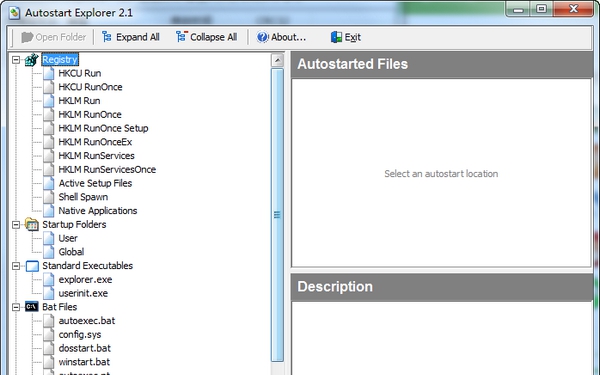The width and height of the screenshot is (600, 375).
Task: Click the HKCU Run page icon
Action: [x=49, y=73]
